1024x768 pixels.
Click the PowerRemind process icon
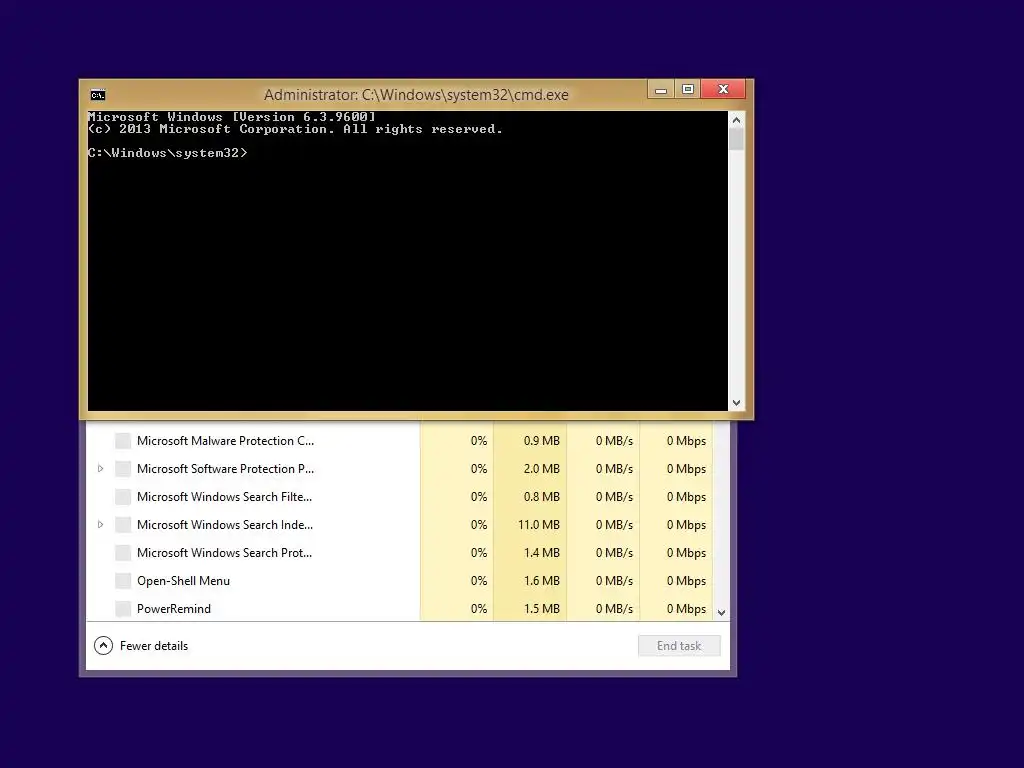pyautogui.click(x=123, y=609)
